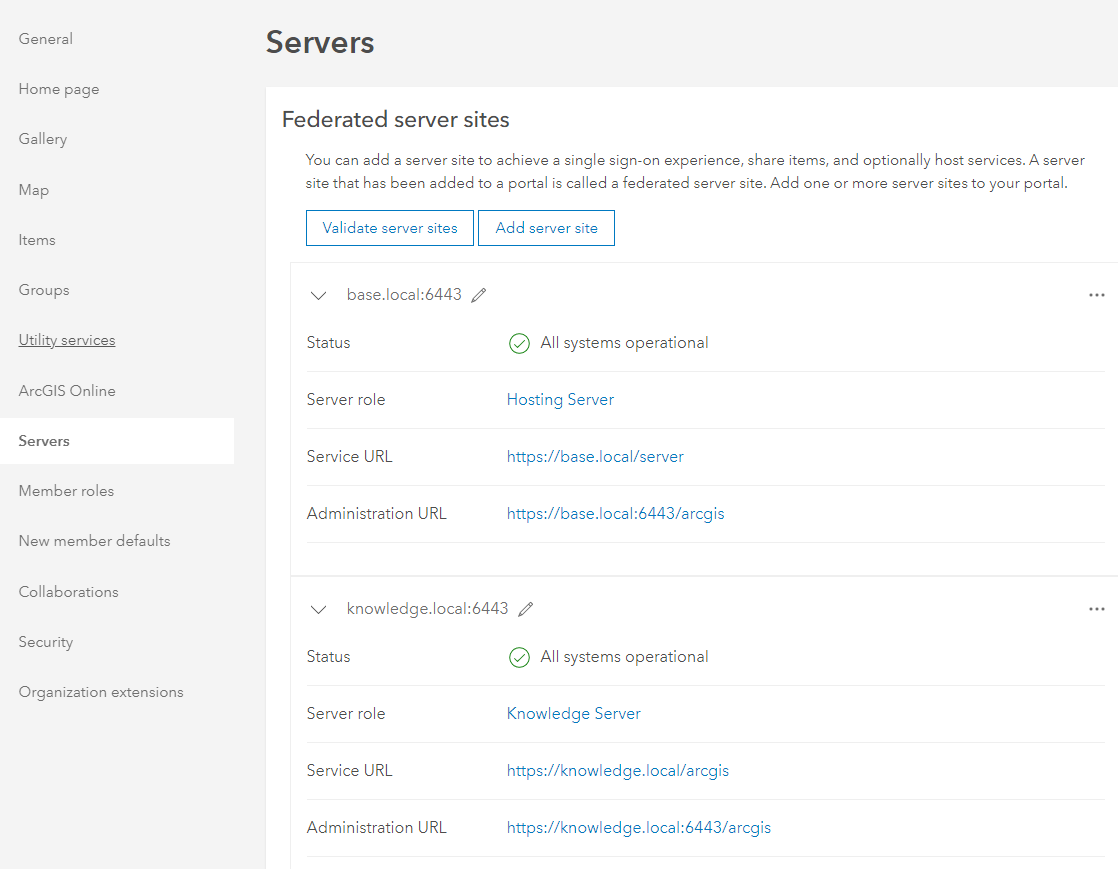Select Utility services in the sidebar

[x=66, y=339]
